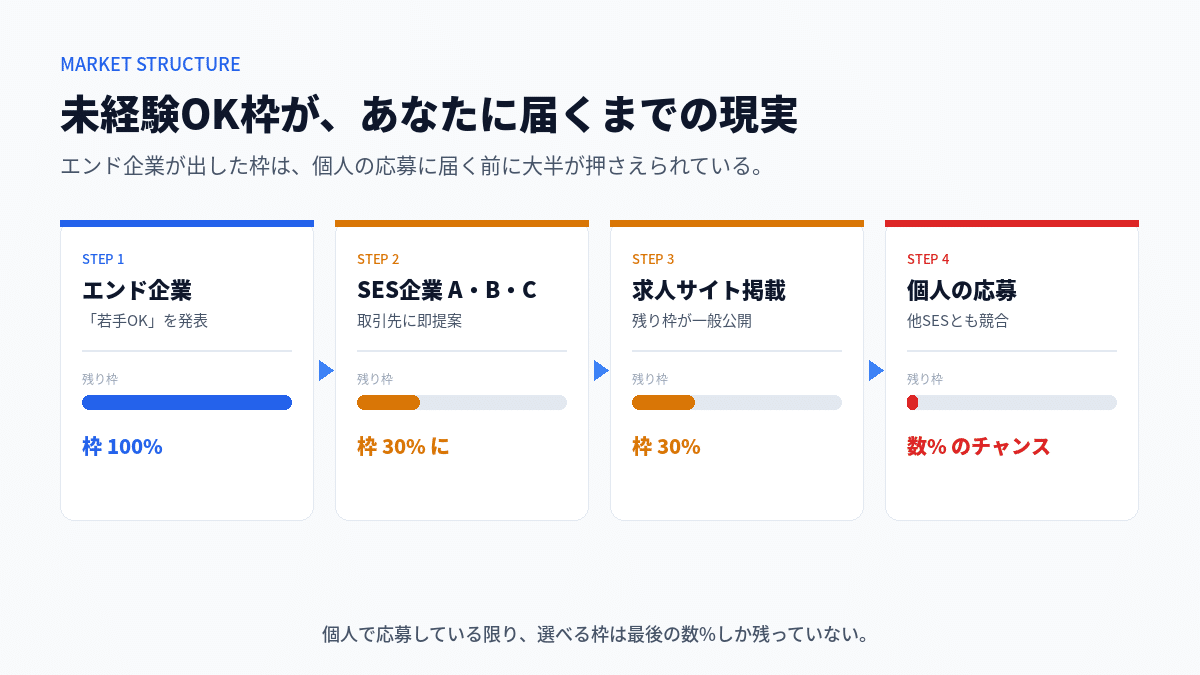Click the 枠 100% text
Screen dimensions: 1200x675
[x=122, y=447]
